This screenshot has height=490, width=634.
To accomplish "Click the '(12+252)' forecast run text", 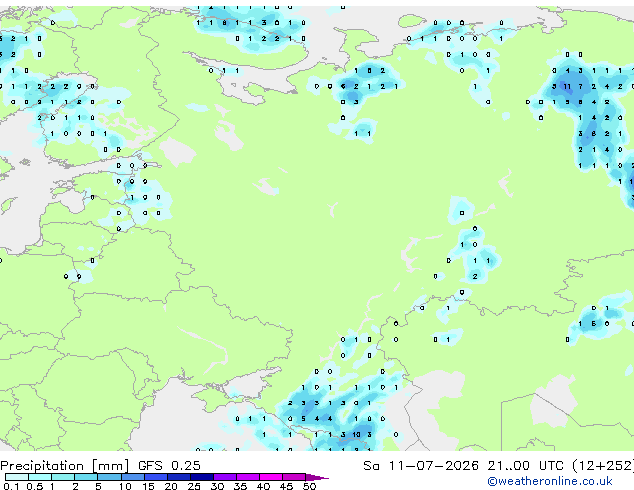I will click(603, 465).
